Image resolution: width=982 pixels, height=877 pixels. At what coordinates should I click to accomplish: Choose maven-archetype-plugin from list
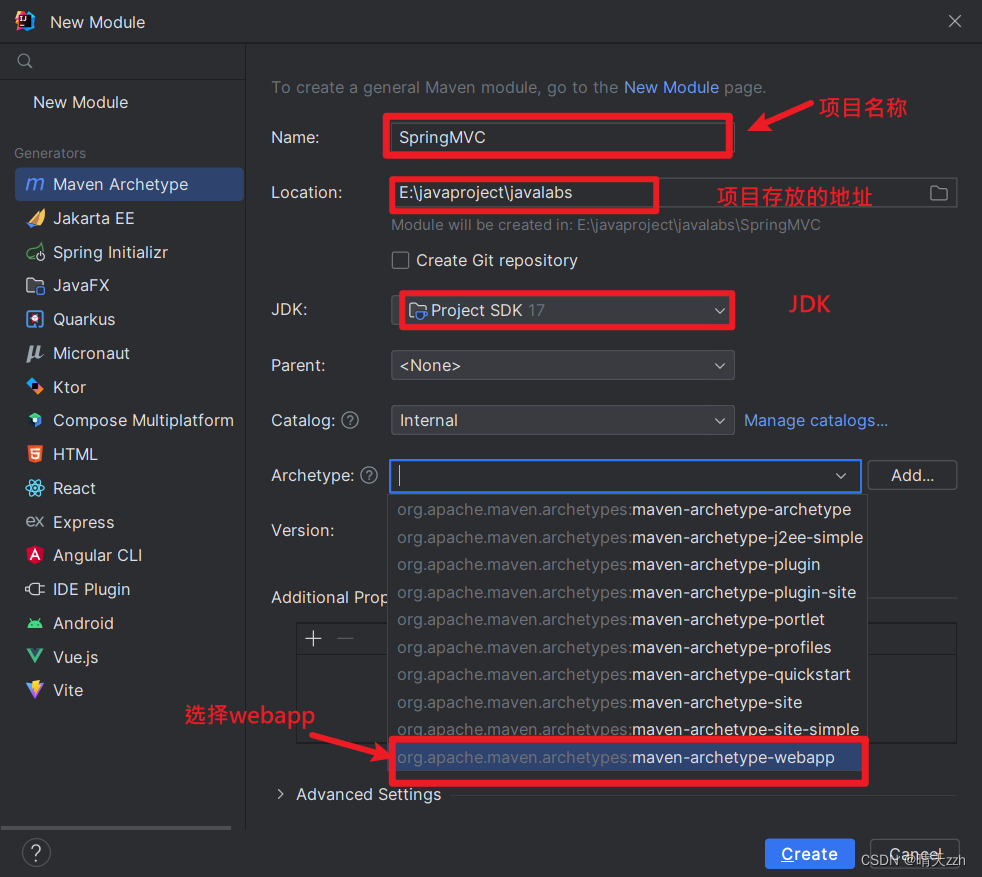(x=628, y=564)
